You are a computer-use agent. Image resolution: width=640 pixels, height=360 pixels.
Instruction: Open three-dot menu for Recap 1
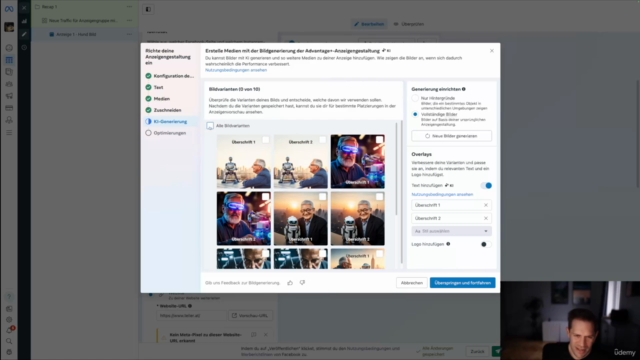click(129, 7)
